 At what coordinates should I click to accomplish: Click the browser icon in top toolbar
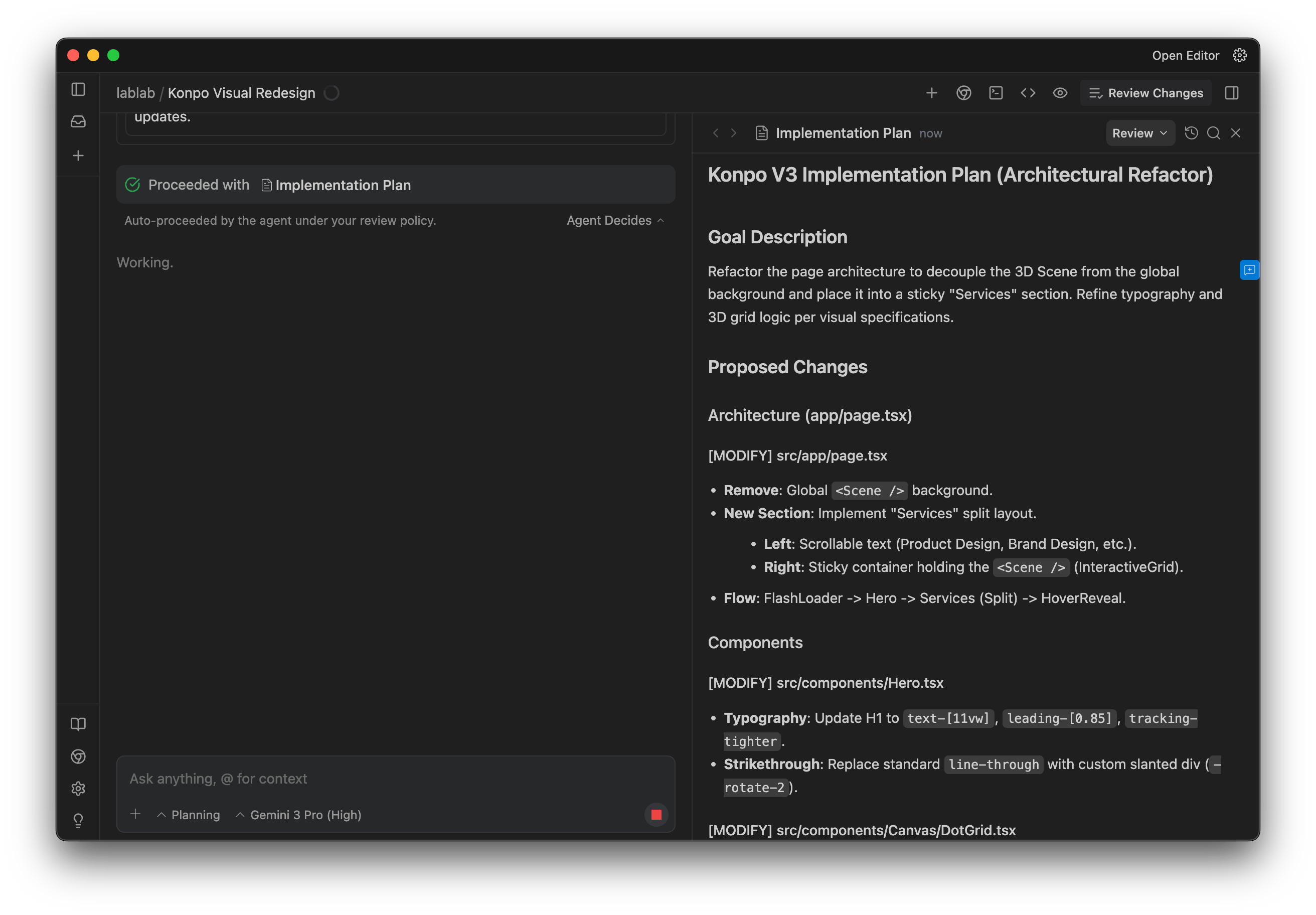963,93
